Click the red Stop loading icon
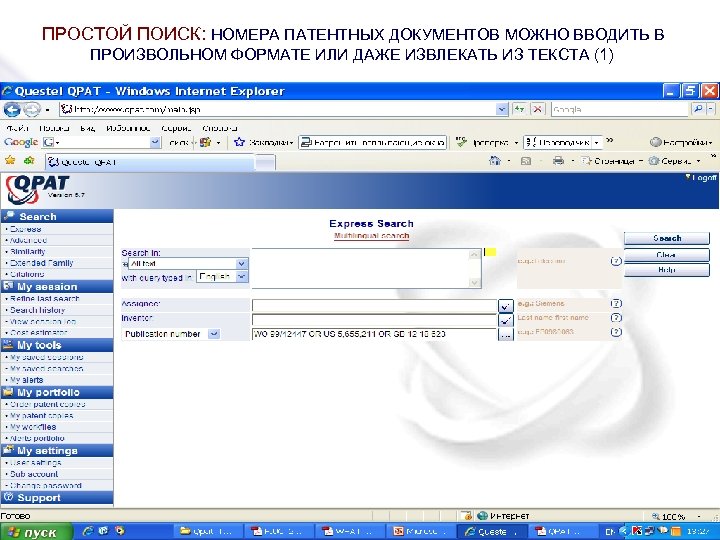The image size is (720, 540). tap(537, 109)
